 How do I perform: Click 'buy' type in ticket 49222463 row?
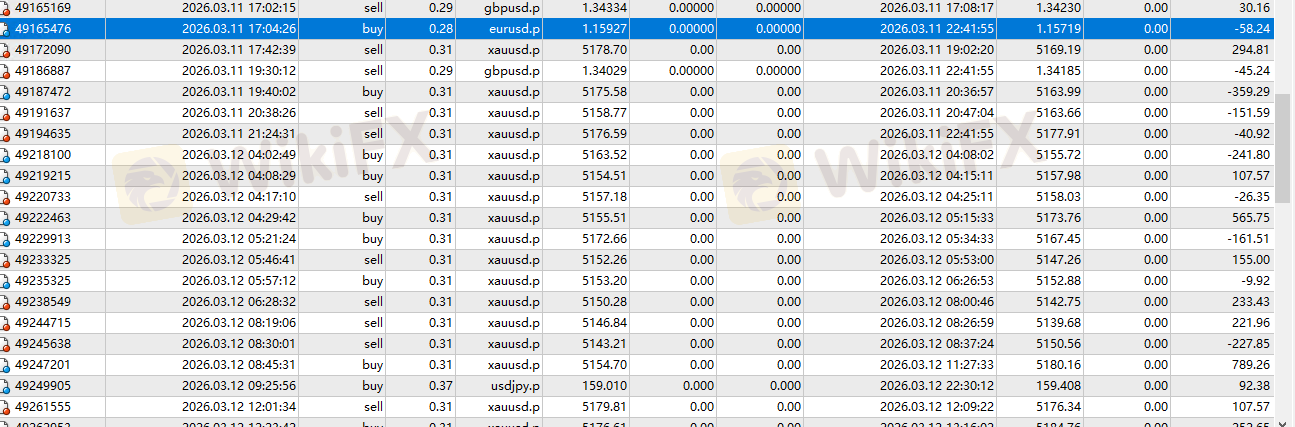point(373,218)
